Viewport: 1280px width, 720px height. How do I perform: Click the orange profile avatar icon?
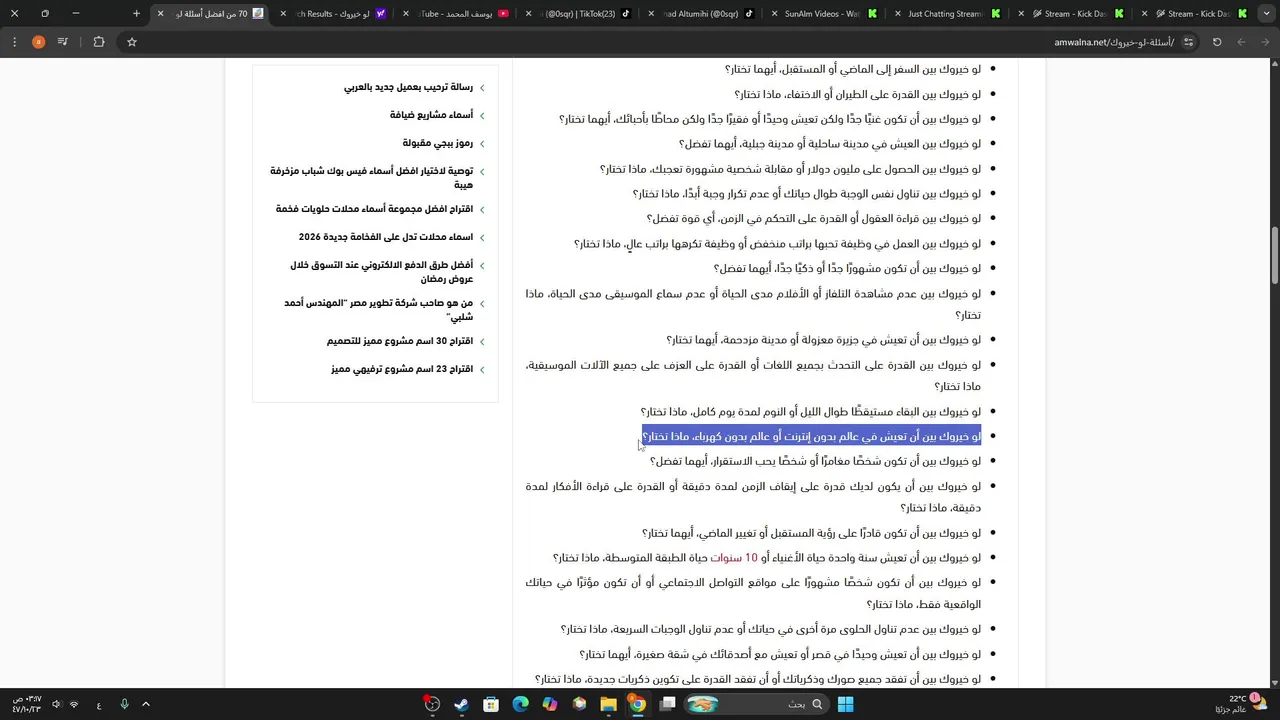pos(38,42)
